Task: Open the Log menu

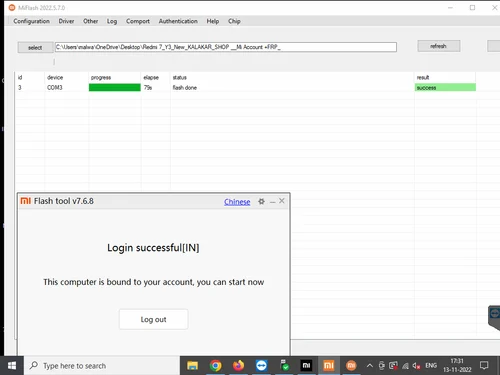Action: pyautogui.click(x=112, y=21)
